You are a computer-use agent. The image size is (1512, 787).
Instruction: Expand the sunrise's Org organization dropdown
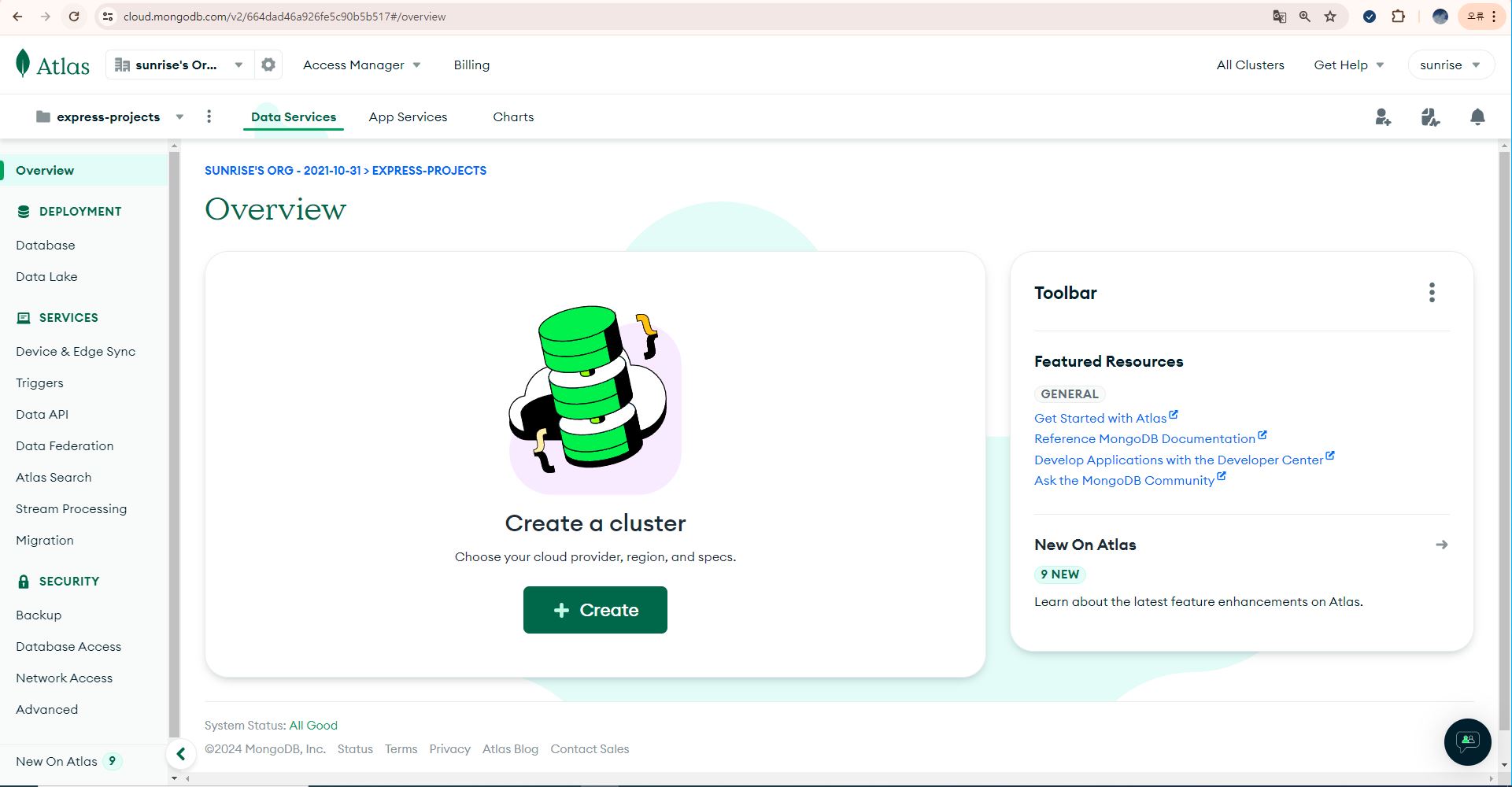179,65
